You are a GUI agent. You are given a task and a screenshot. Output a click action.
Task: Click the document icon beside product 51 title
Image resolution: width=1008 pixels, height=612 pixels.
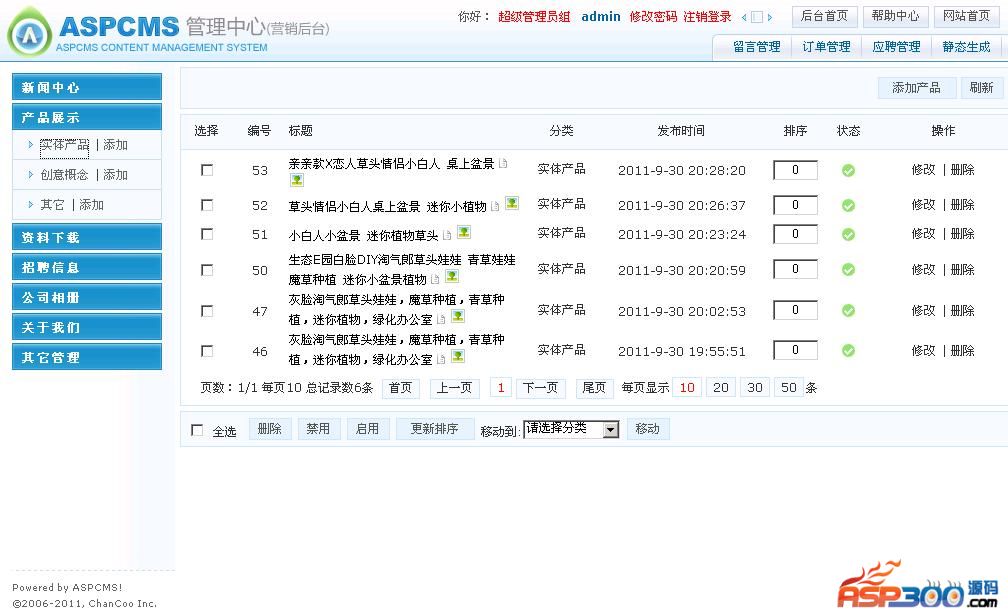448,236
